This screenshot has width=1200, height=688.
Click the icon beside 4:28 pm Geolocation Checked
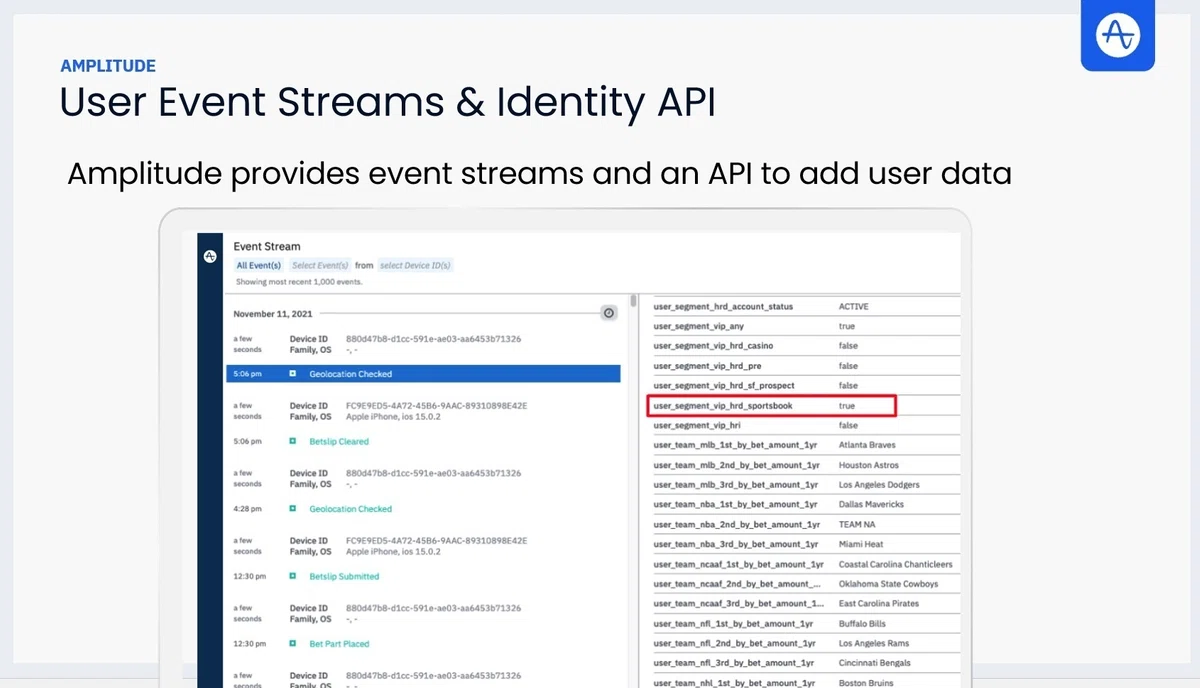(x=293, y=509)
